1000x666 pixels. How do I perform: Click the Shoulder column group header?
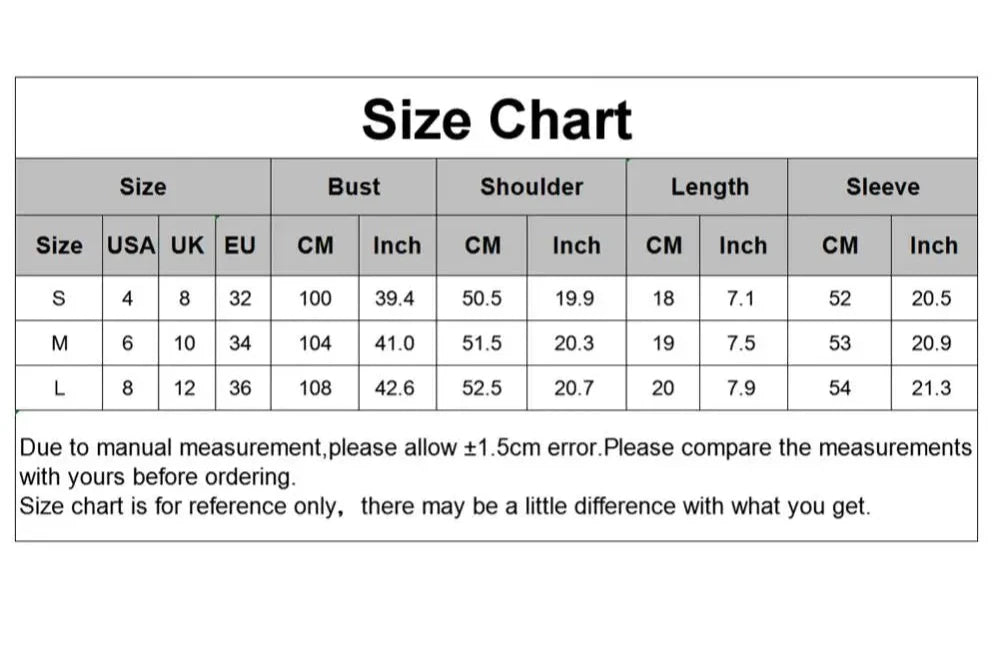click(531, 187)
